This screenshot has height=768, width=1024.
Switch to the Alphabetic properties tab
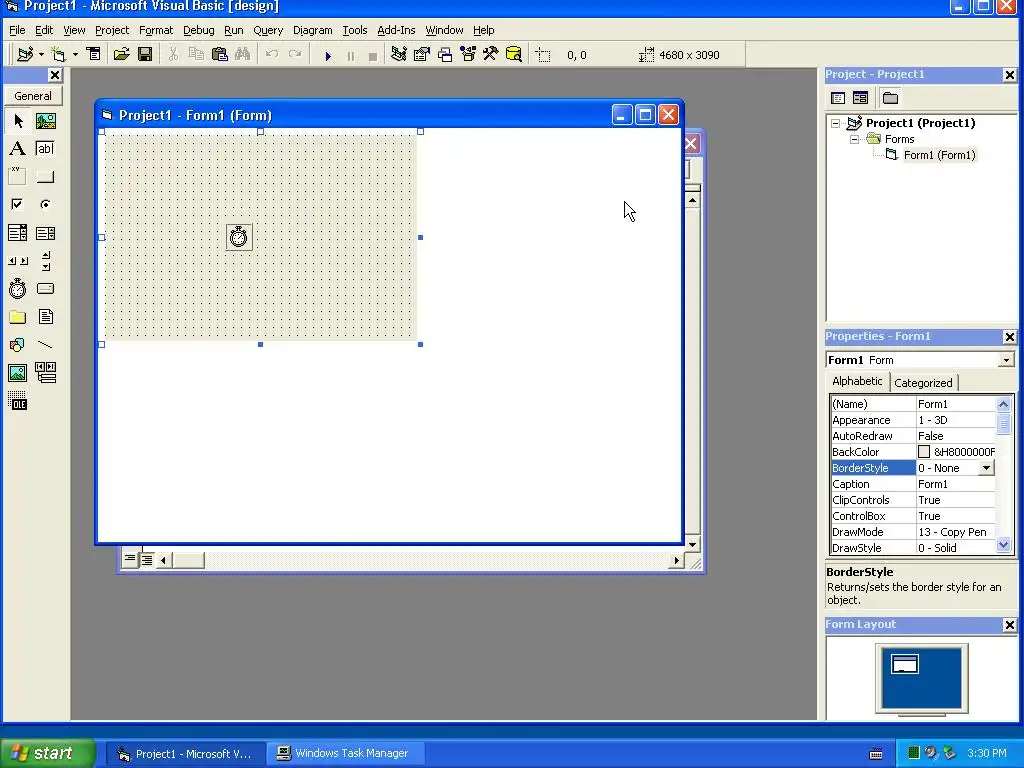[857, 381]
